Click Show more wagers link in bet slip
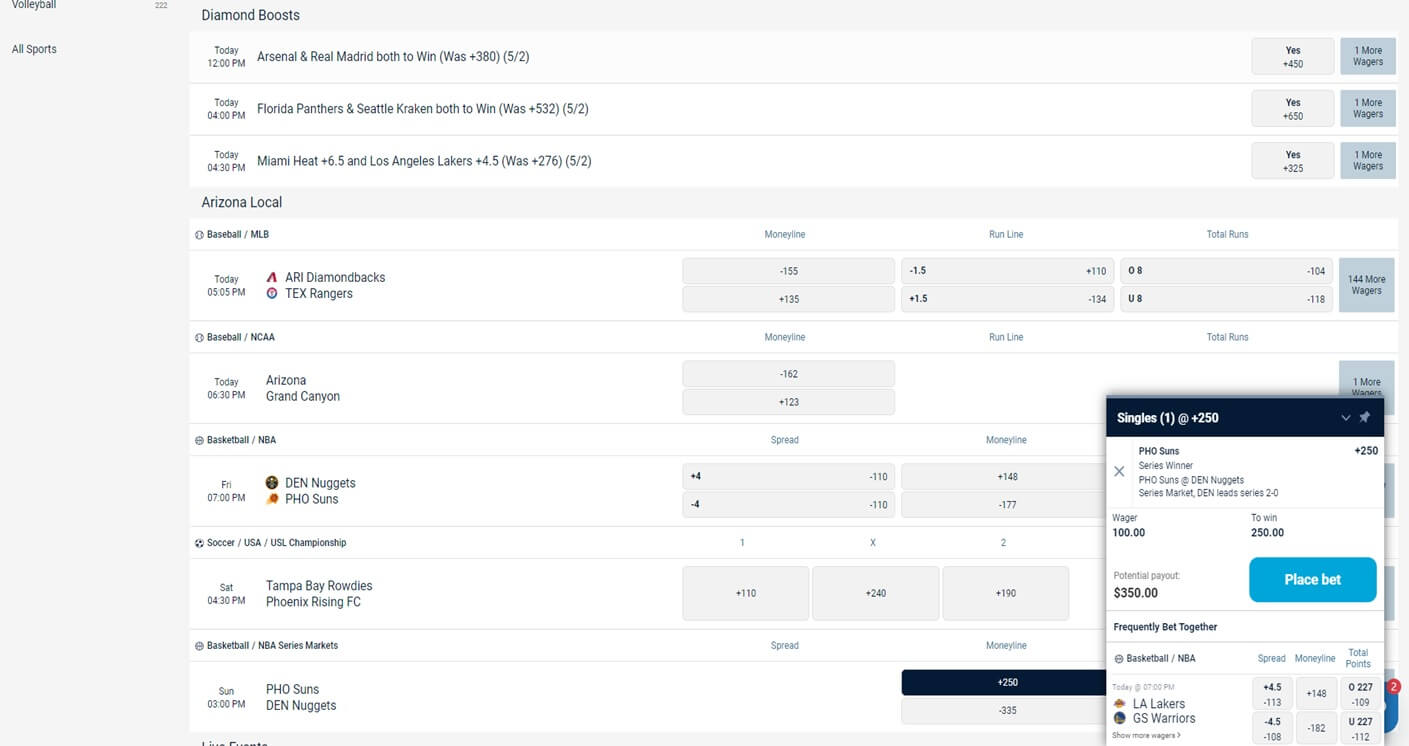Viewport: 1409px width, 746px height. [x=1146, y=736]
